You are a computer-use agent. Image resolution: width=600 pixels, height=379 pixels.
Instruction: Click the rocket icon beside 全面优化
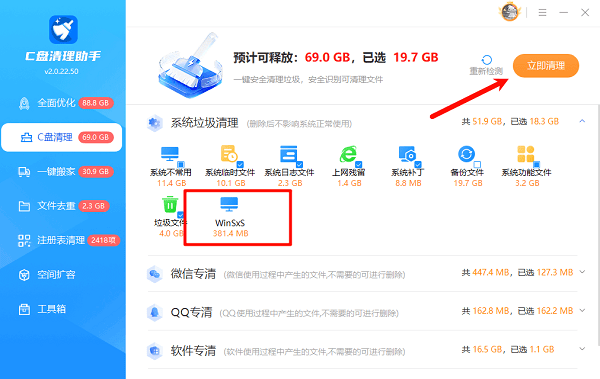click(x=24, y=103)
